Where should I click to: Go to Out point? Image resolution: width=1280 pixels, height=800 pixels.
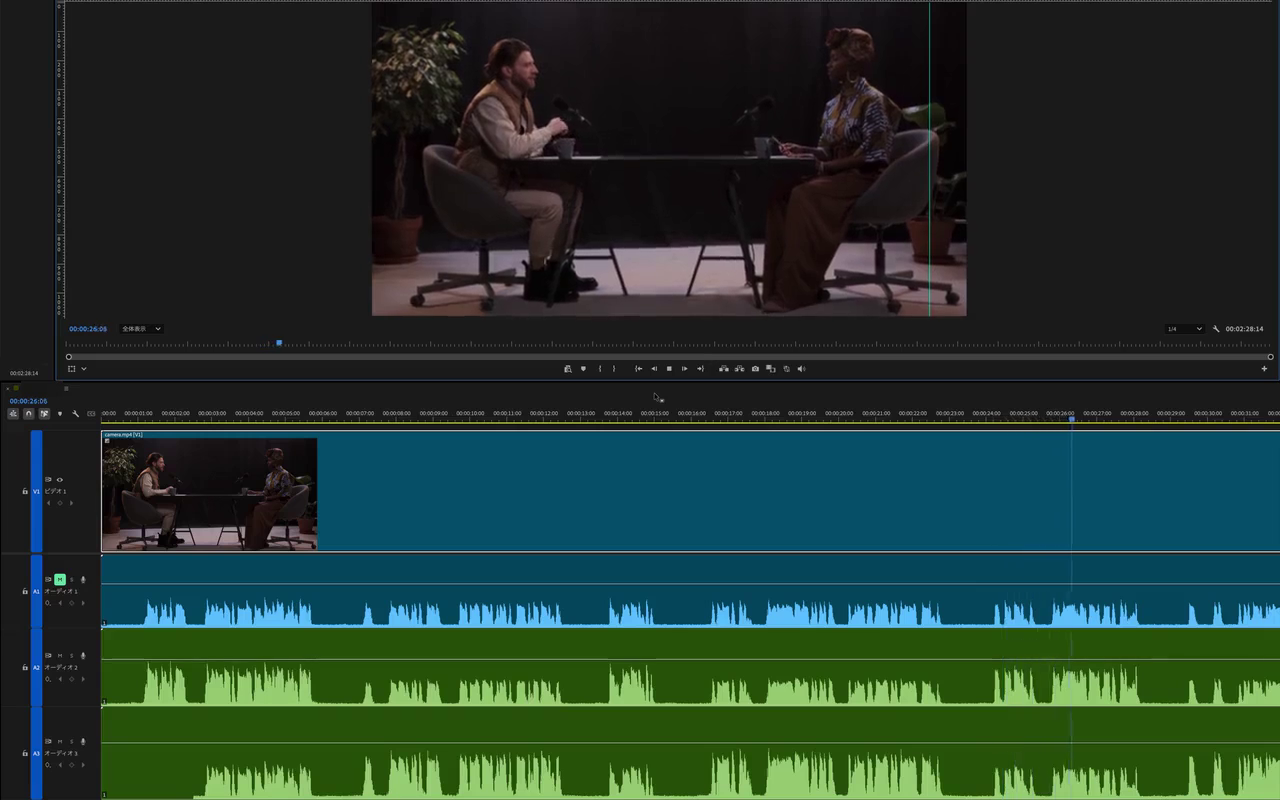701,369
